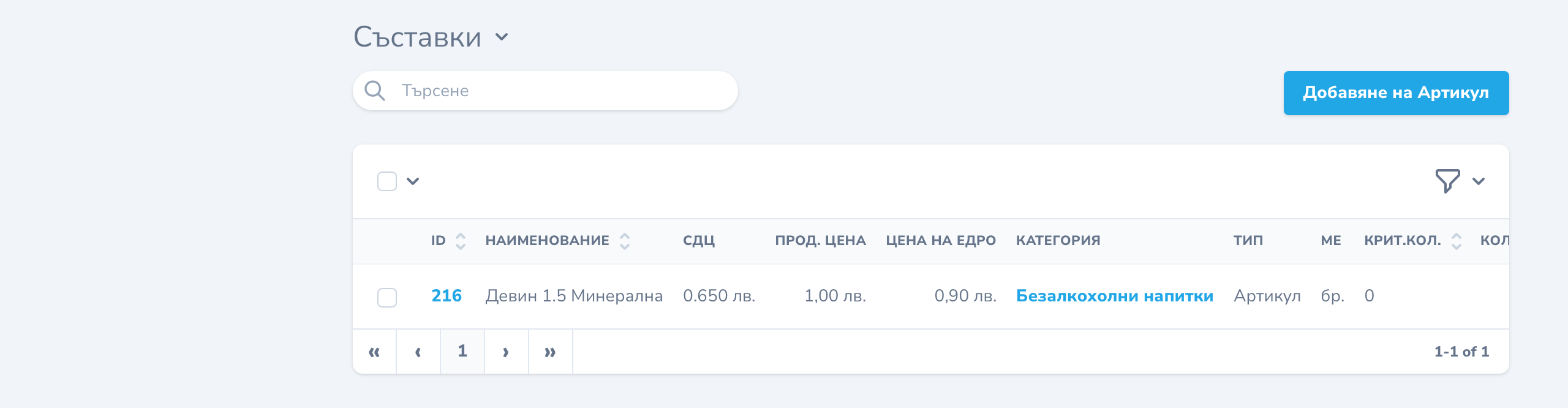Tick the select-all checkbox in table header

coord(387,181)
